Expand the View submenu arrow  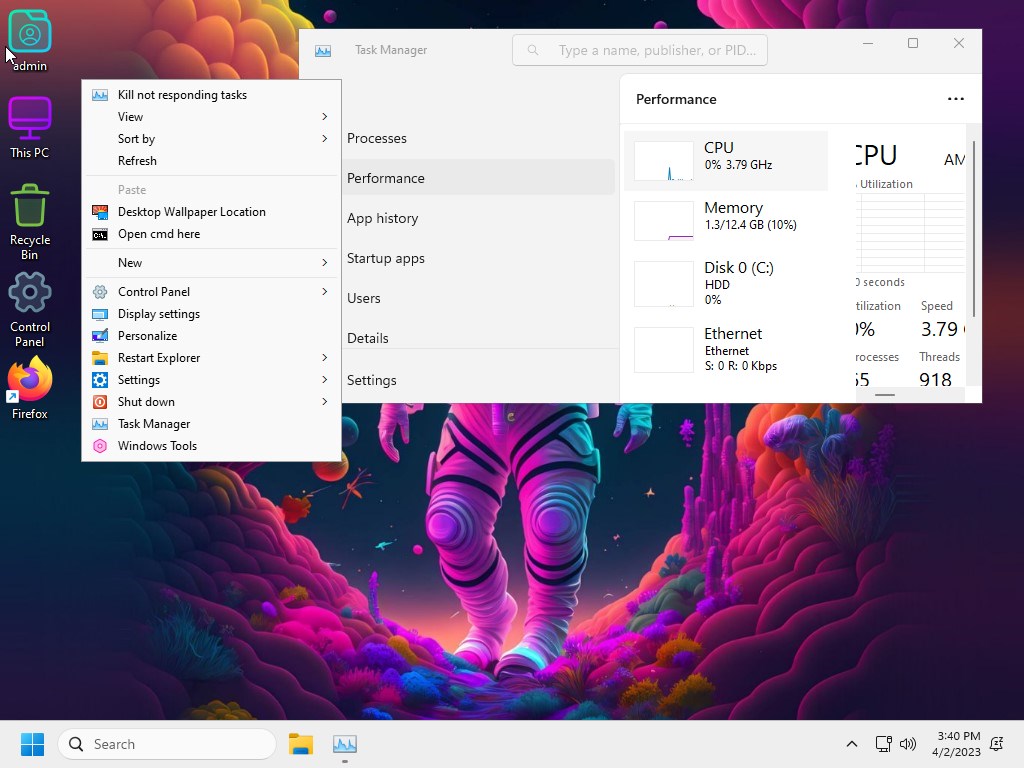325,117
